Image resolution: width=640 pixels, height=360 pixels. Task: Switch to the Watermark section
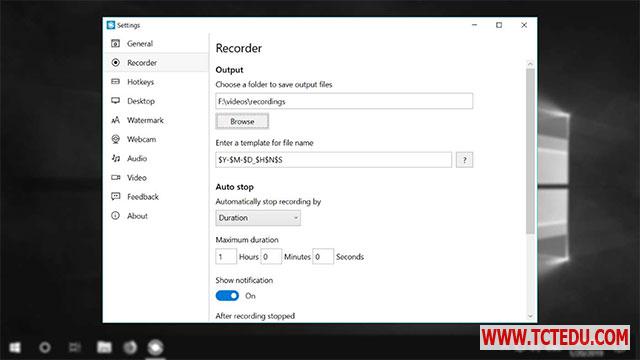tap(157, 120)
